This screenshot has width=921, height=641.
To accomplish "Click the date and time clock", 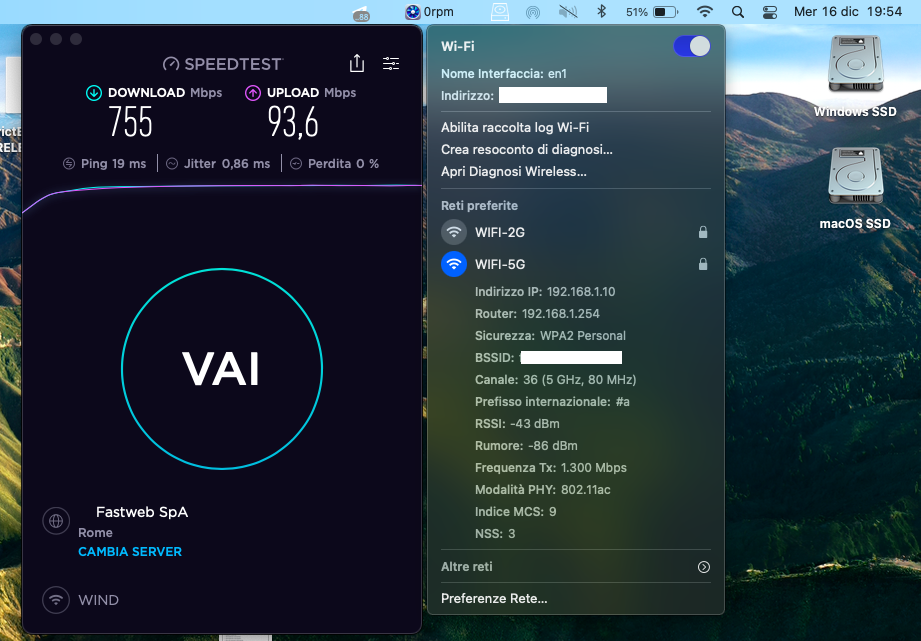I will [848, 12].
